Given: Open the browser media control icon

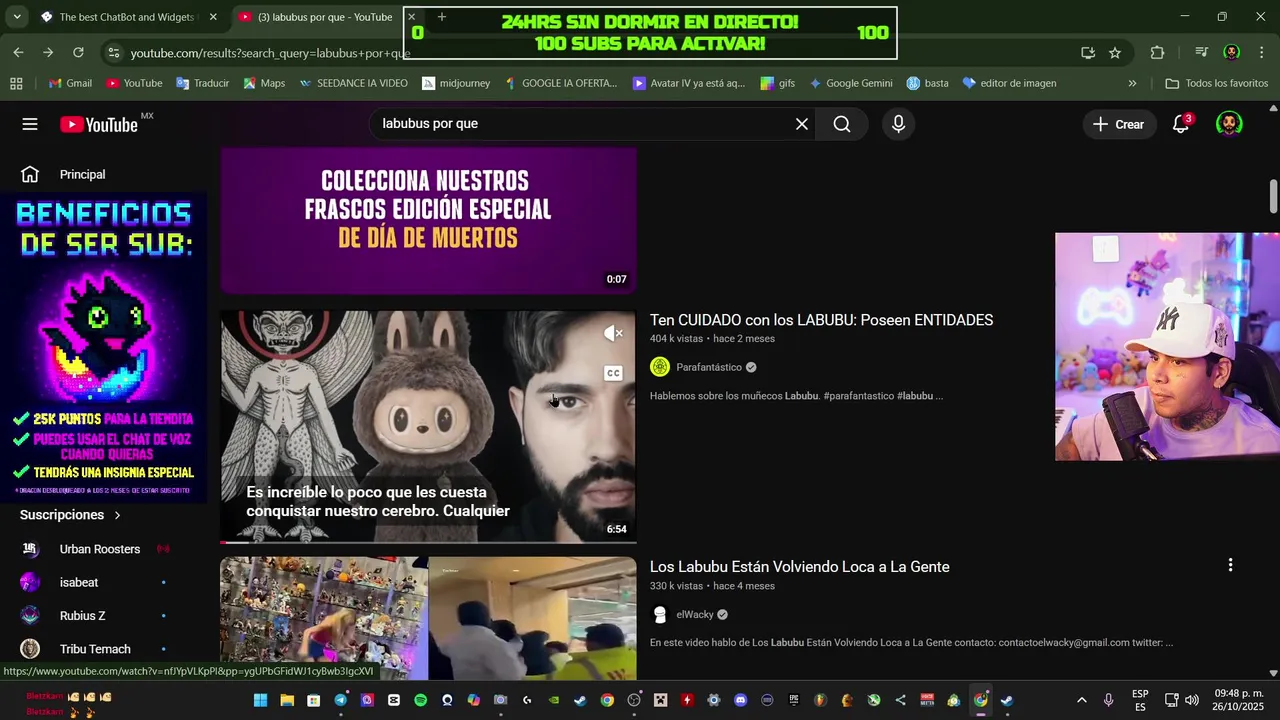Looking at the screenshot, I should click(1201, 53).
